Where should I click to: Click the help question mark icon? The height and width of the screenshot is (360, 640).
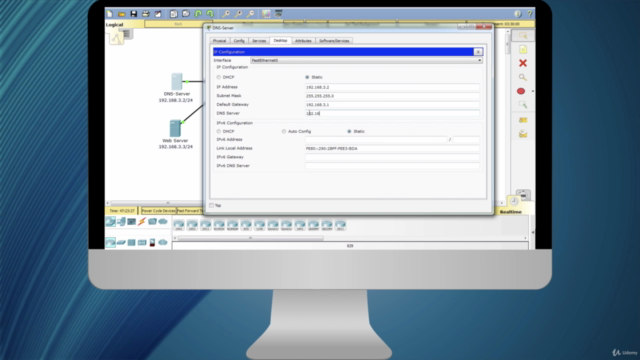(x=529, y=14)
